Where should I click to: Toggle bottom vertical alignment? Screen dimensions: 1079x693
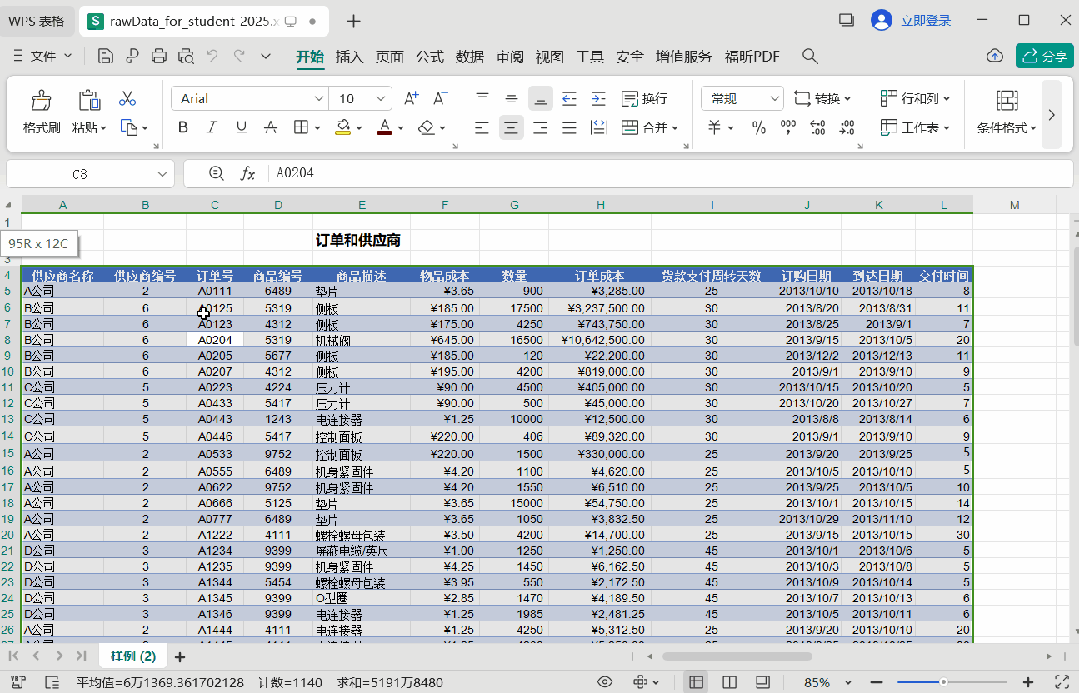coord(540,99)
